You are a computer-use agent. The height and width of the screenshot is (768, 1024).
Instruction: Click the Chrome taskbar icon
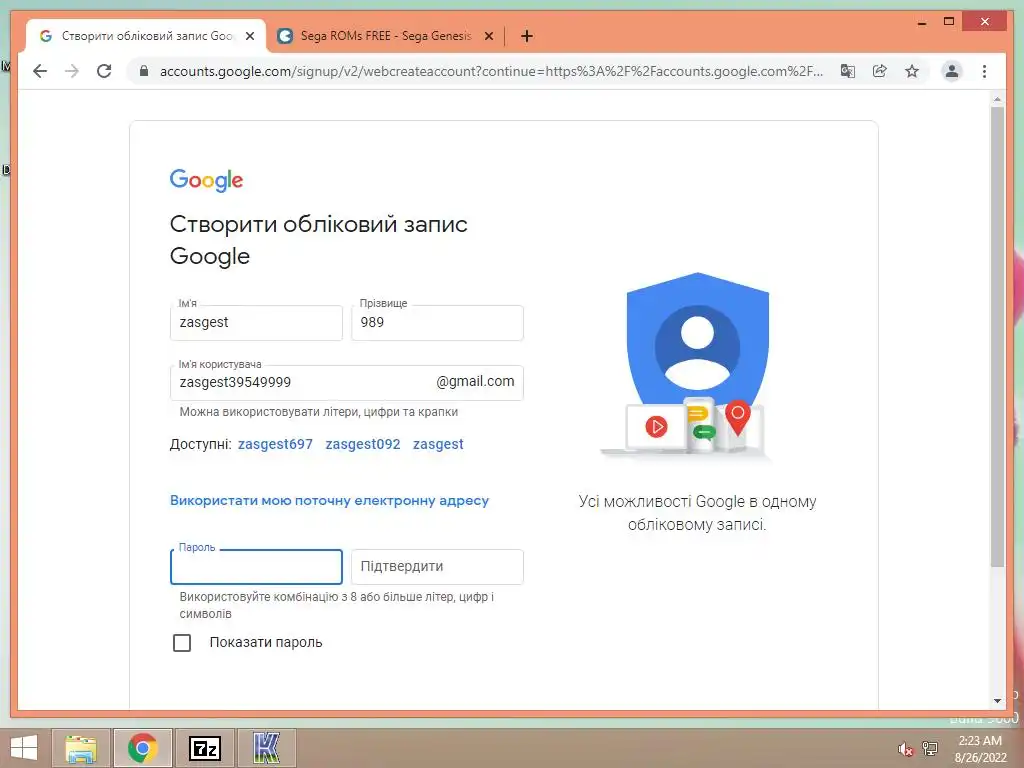point(143,748)
